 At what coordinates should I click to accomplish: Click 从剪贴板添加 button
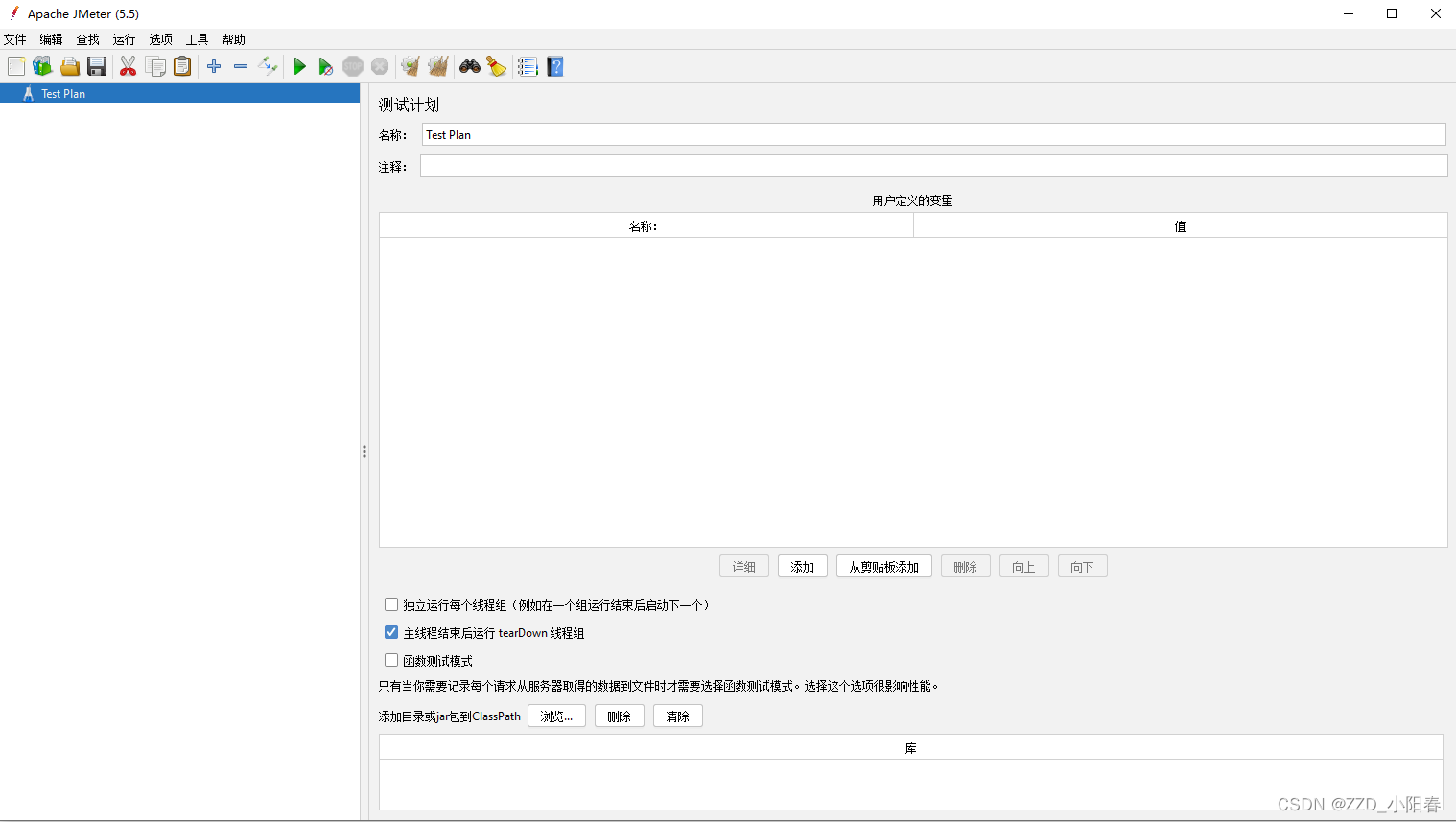pos(884,567)
